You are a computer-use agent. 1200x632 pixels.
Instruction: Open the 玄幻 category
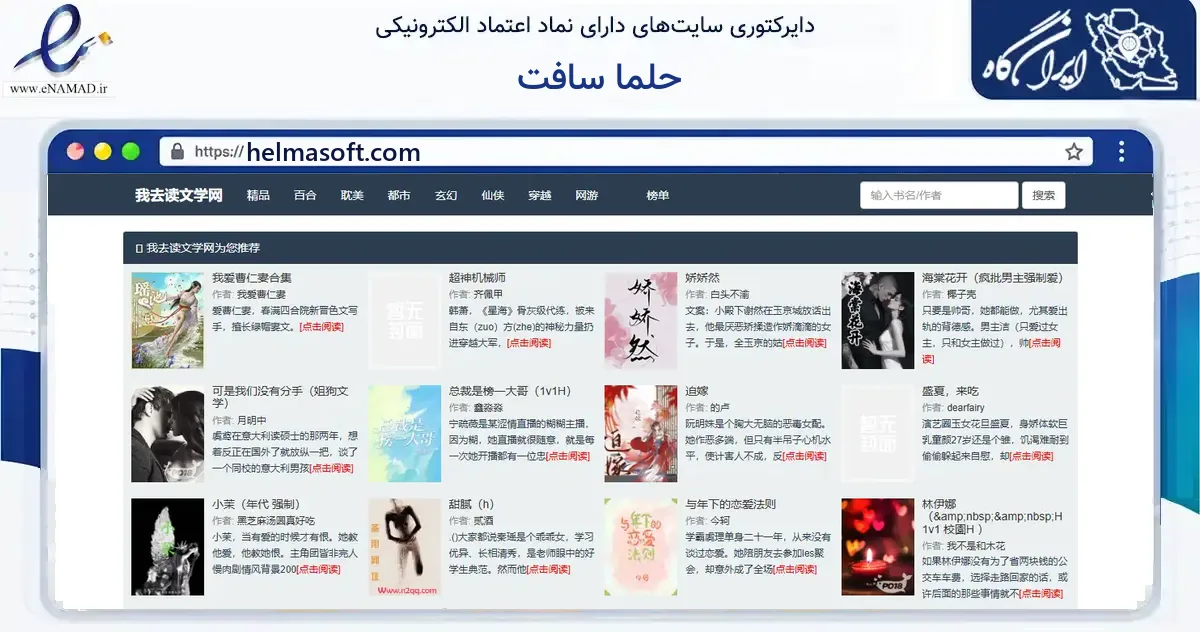446,195
